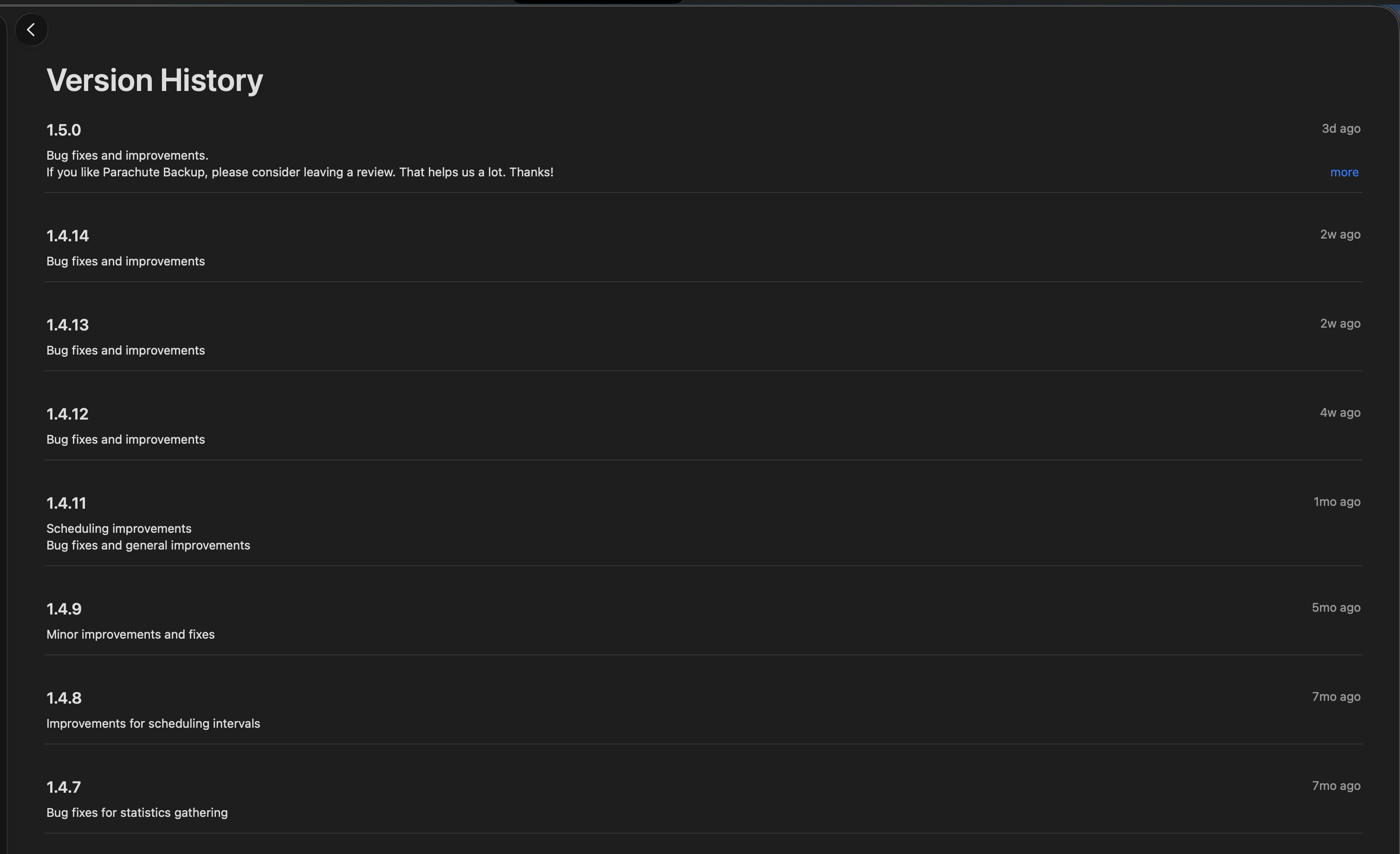Click the 1.4.14 version heading
Screen dimensions: 1400x854
[68, 236]
